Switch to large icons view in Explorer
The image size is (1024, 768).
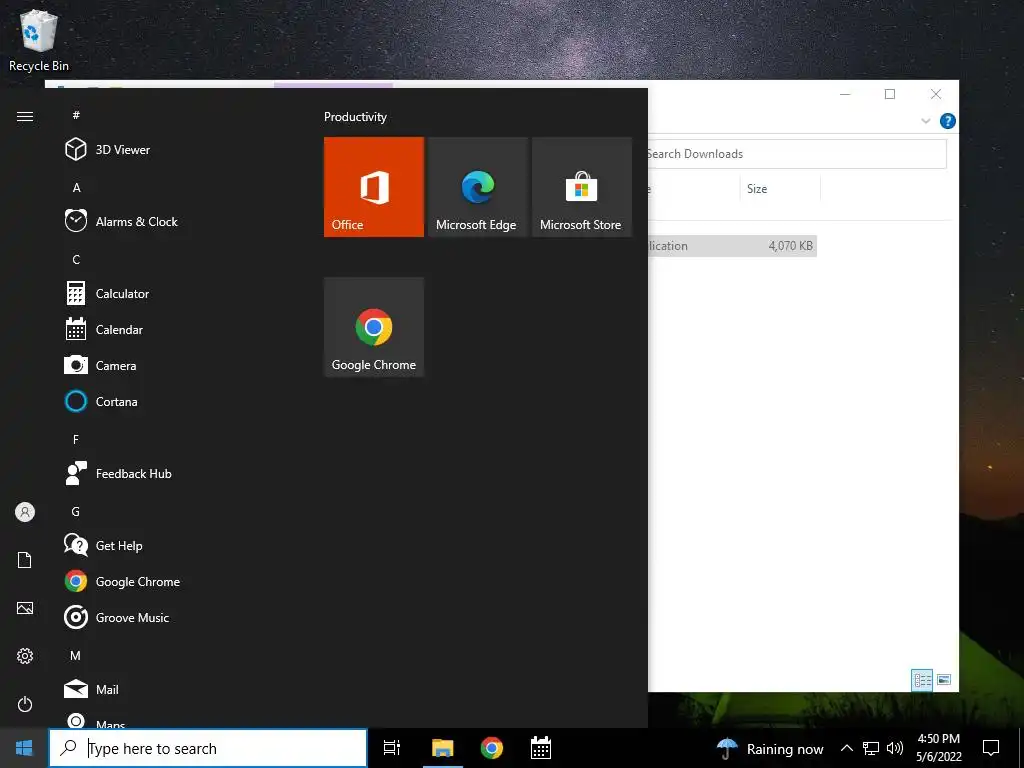point(944,680)
